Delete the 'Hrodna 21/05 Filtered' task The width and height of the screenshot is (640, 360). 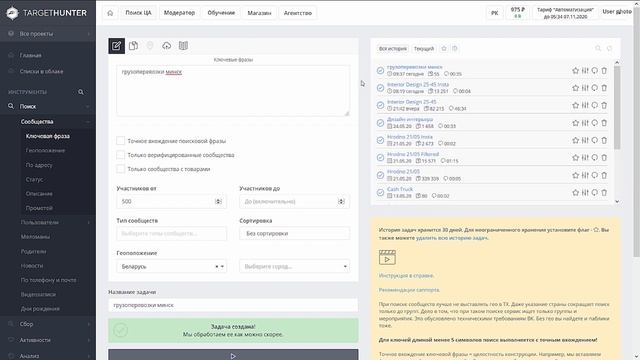point(604,158)
